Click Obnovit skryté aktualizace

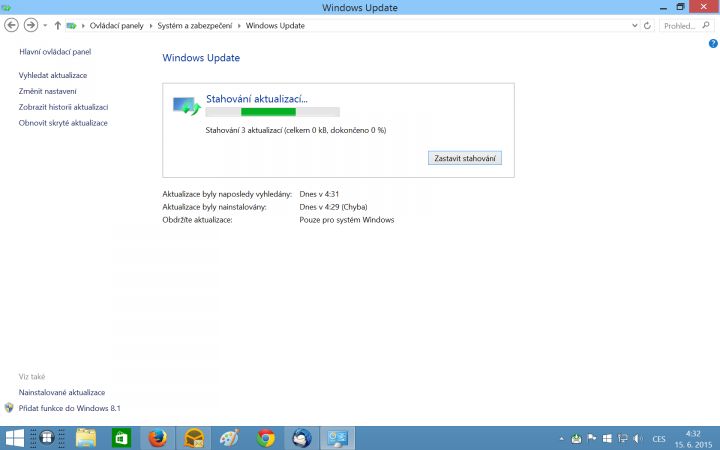[x=63, y=123]
